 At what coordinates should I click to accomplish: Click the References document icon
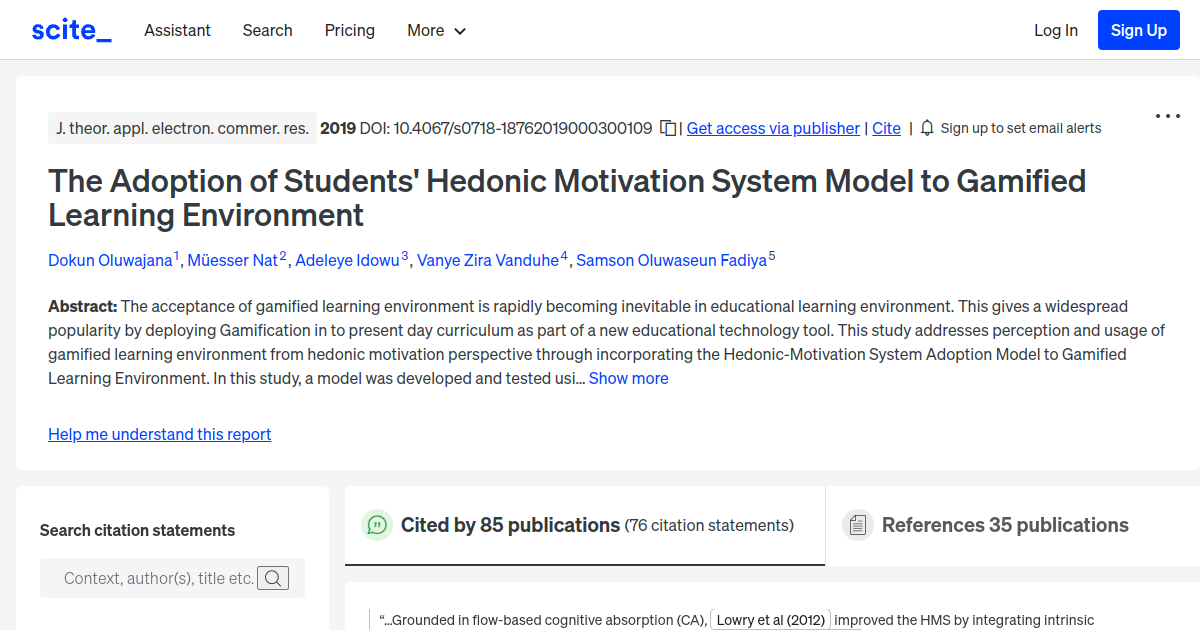857,524
